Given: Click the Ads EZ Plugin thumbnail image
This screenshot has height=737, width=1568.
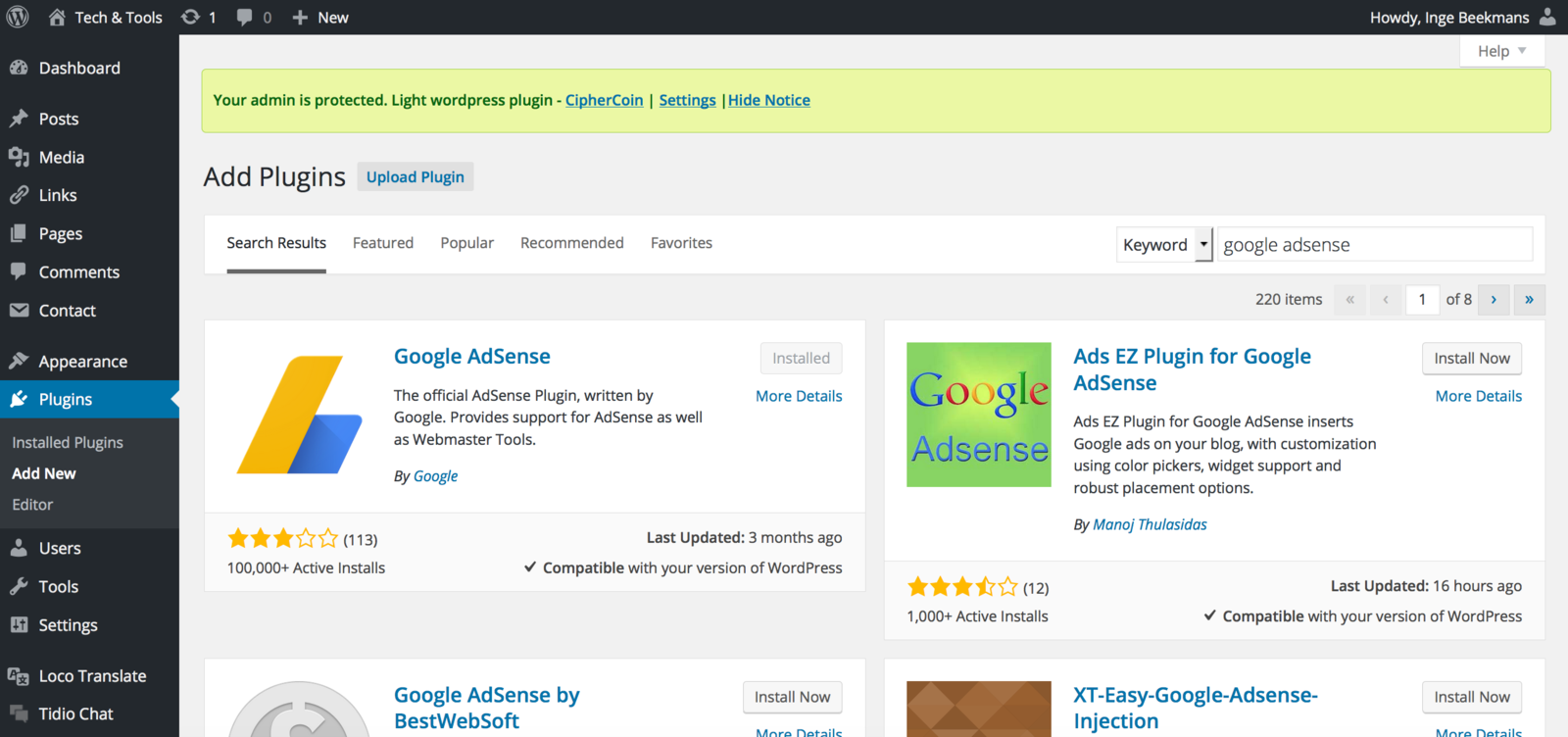Looking at the screenshot, I should tap(979, 415).
